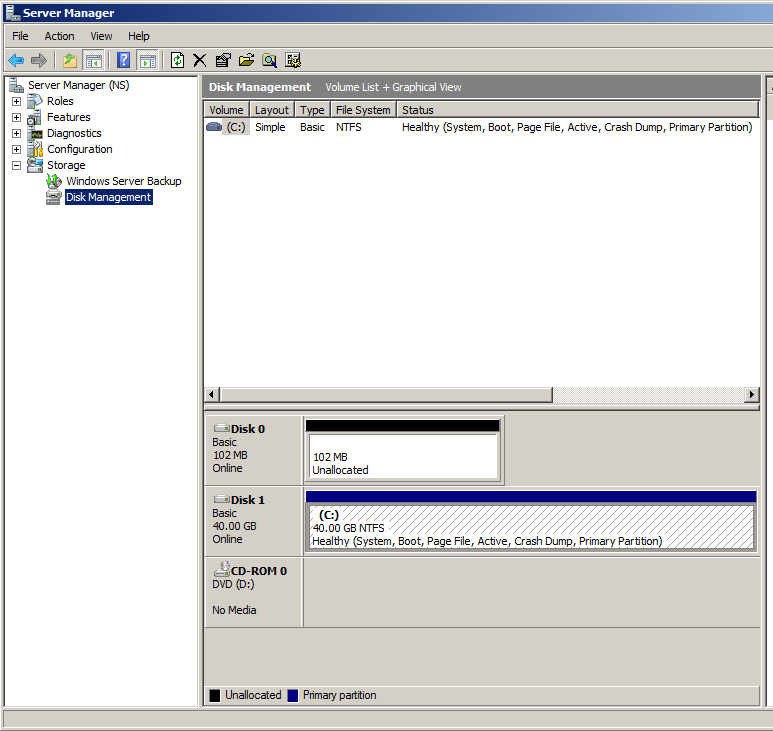Open the Action menu
This screenshot has width=773, height=731.
[x=60, y=36]
